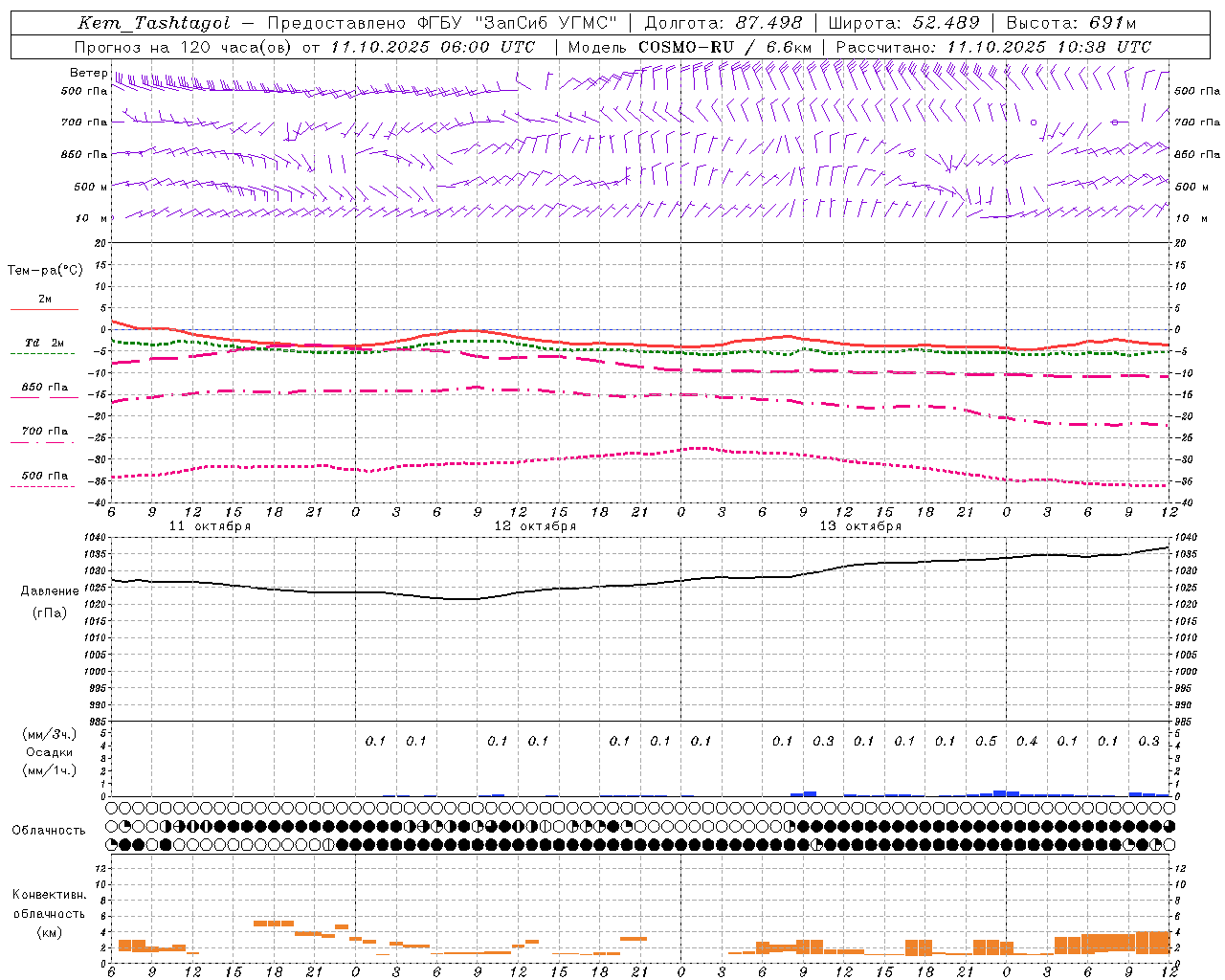Image resolution: width=1225 pixels, height=980 pixels.
Task: Click dotted line sample under 500 гПа legend
Action: click(42, 486)
